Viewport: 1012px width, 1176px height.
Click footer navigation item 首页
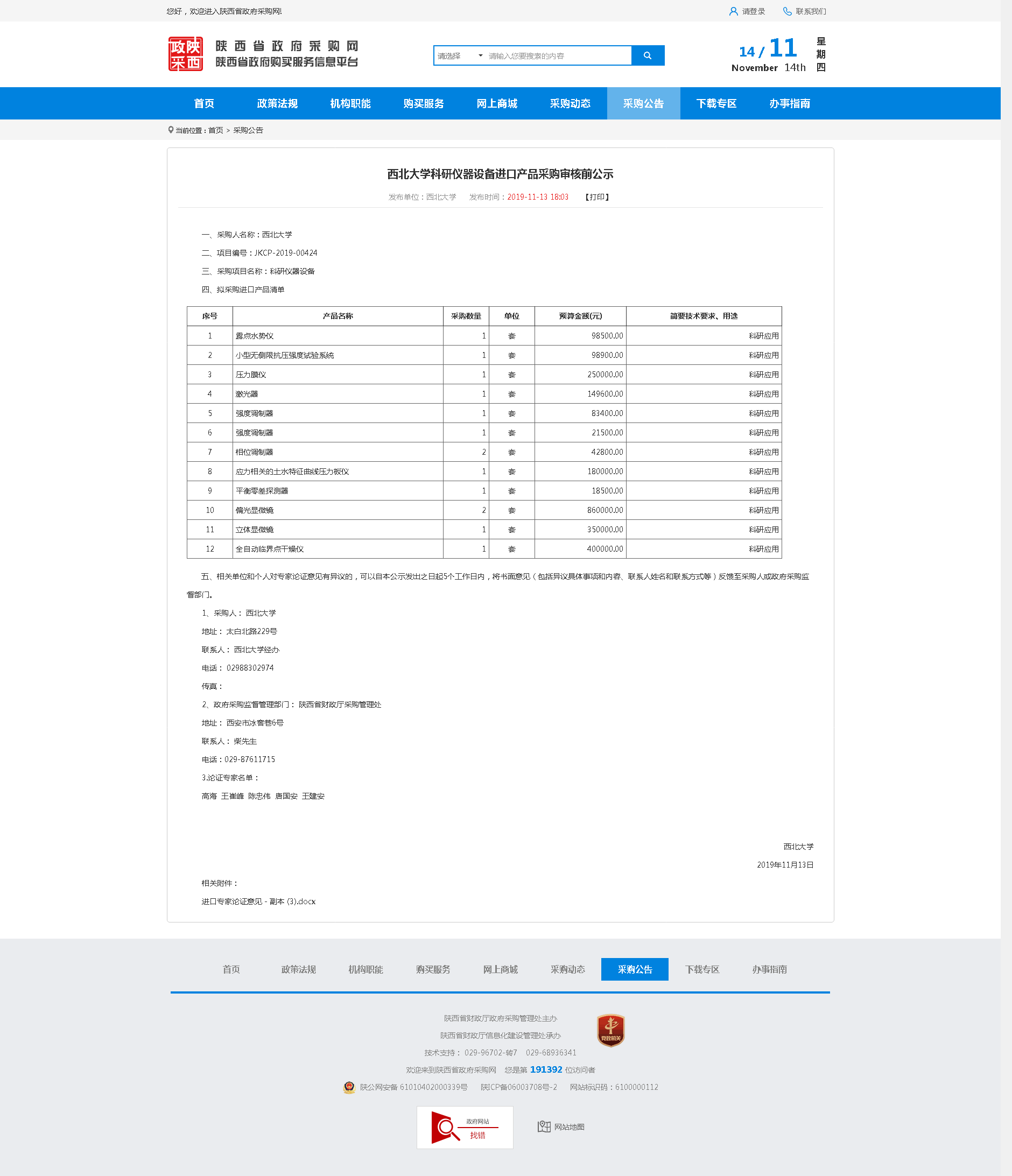tap(231, 969)
